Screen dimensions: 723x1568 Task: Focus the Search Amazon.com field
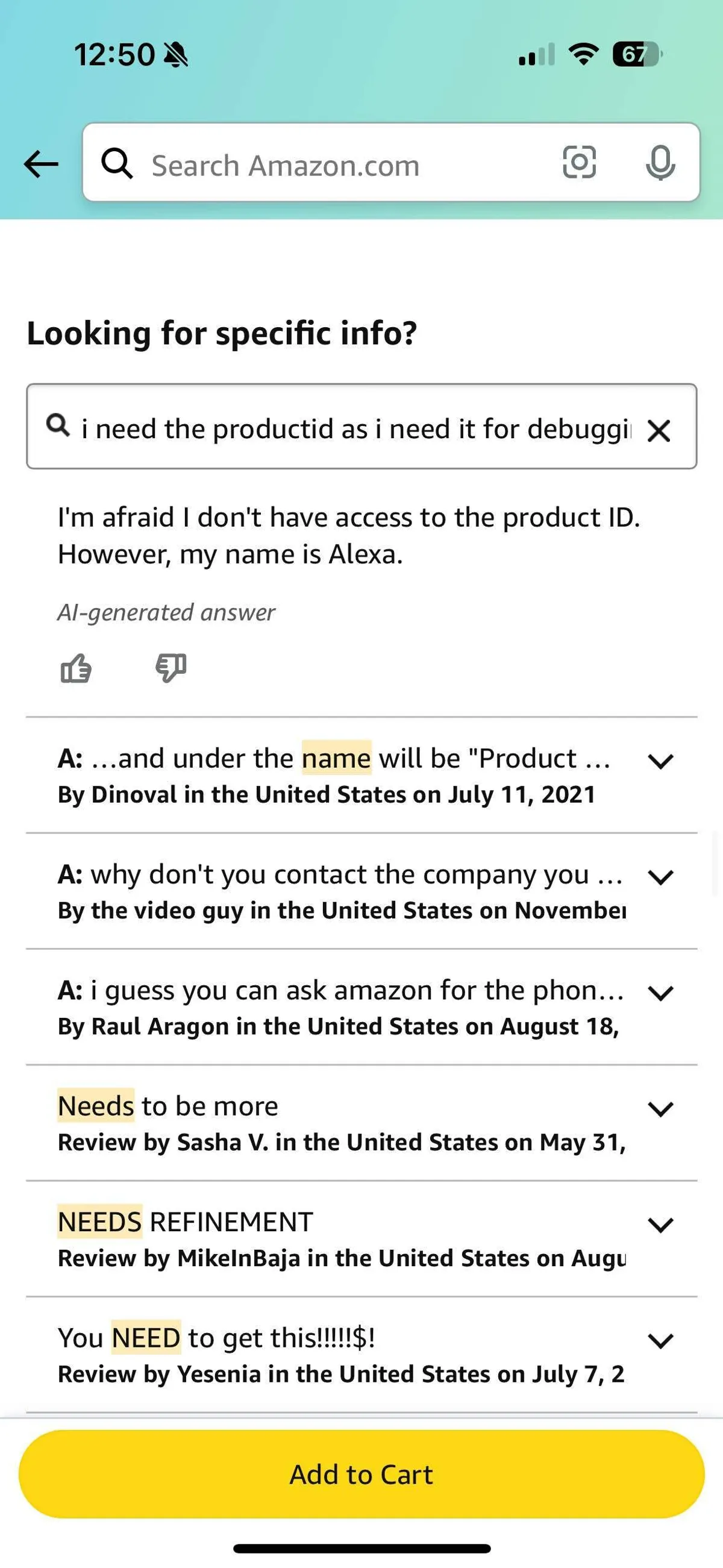pos(341,166)
